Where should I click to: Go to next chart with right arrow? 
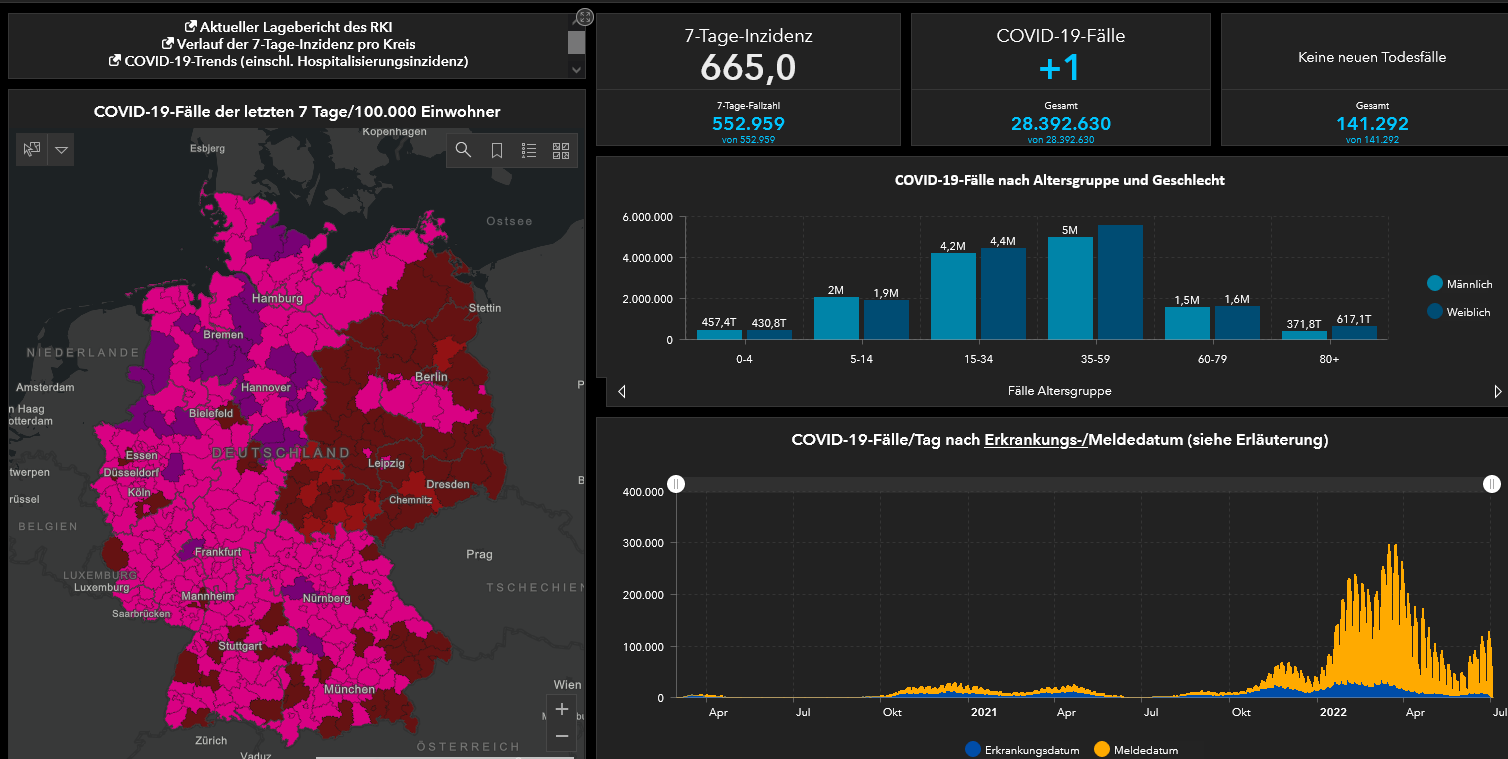coord(1497,392)
